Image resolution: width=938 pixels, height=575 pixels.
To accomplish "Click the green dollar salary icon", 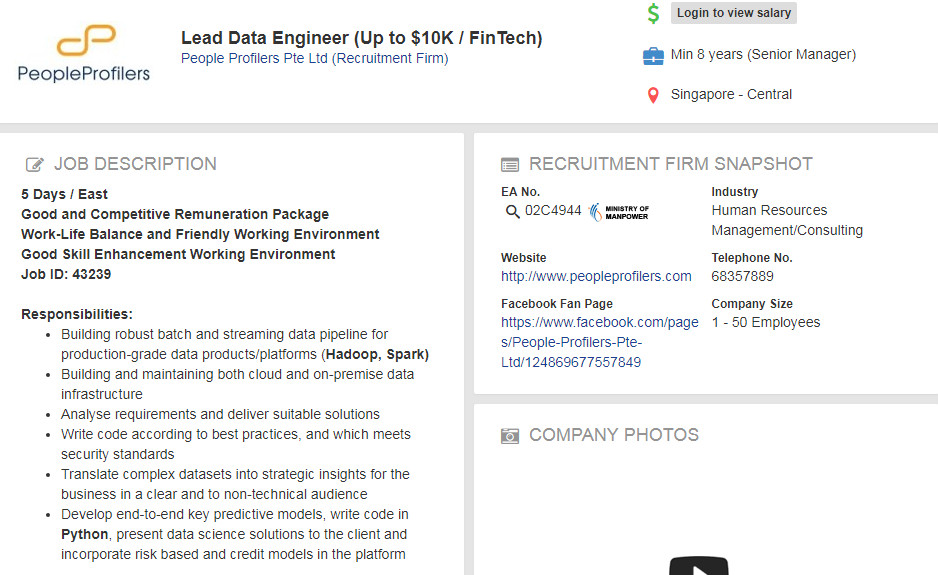I will 653,13.
